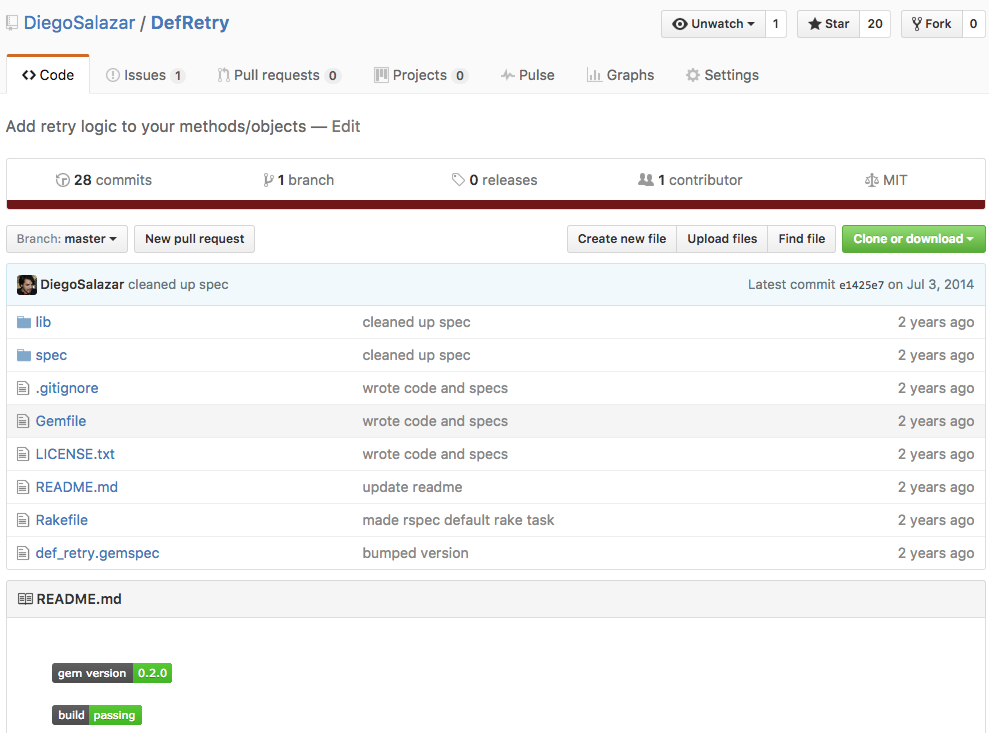
Task: Click the Rakefile file icon
Action: click(23, 520)
